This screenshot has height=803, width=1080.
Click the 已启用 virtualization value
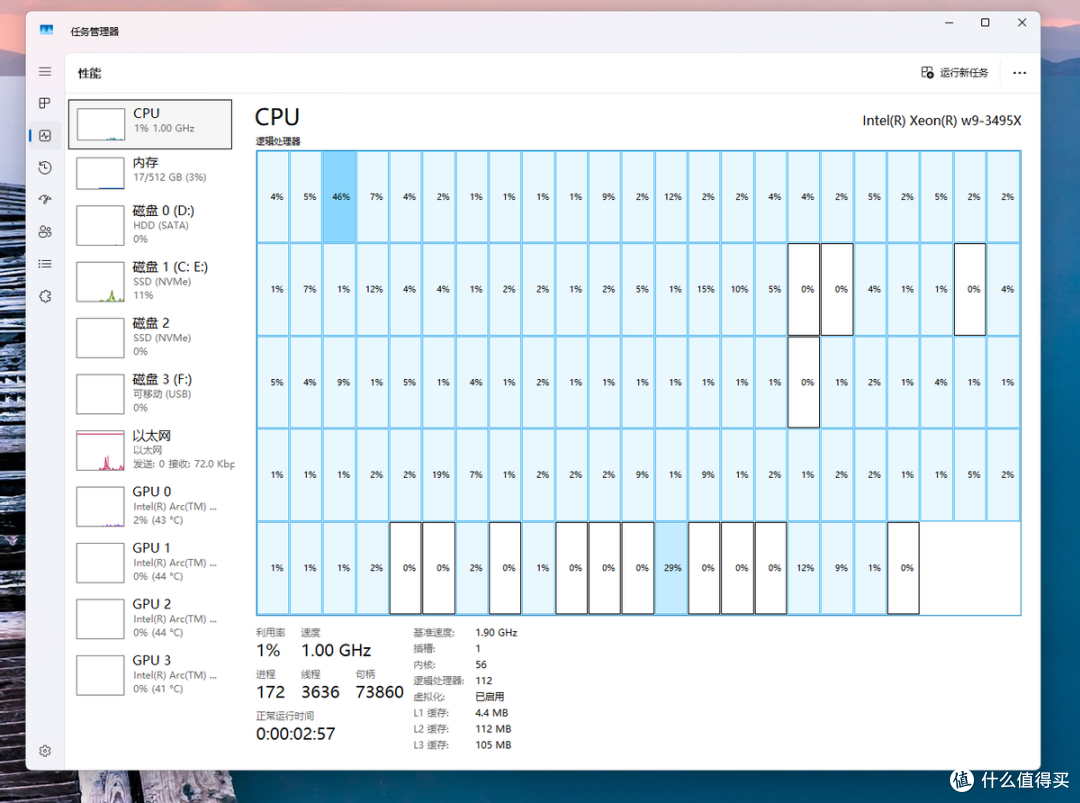tap(490, 697)
